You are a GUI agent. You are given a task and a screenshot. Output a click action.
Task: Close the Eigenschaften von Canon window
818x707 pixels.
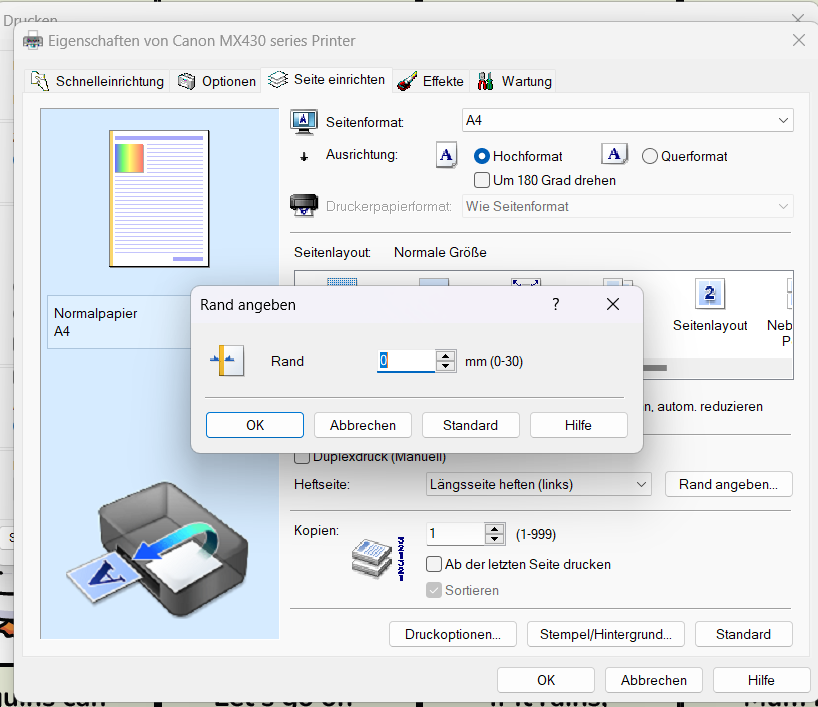pos(799,40)
